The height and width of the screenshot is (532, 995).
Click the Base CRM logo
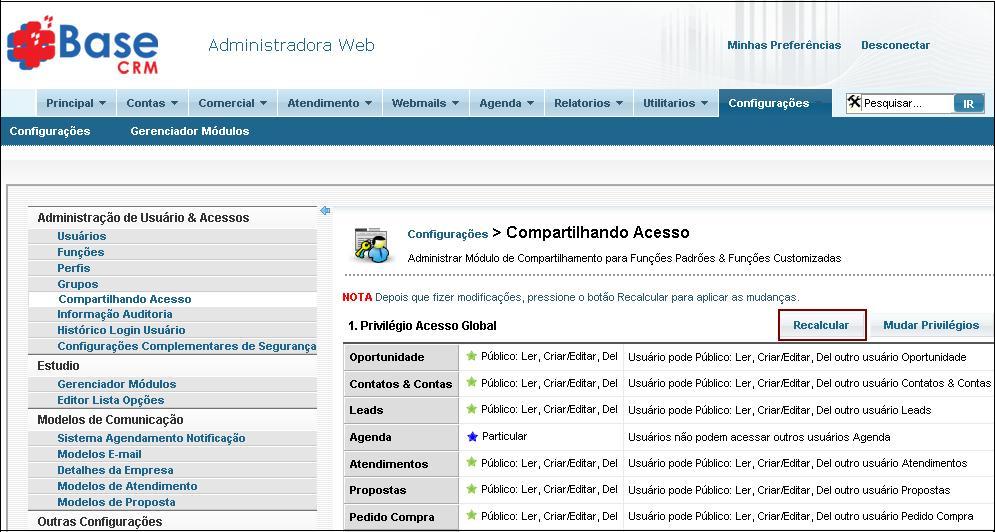(x=83, y=45)
